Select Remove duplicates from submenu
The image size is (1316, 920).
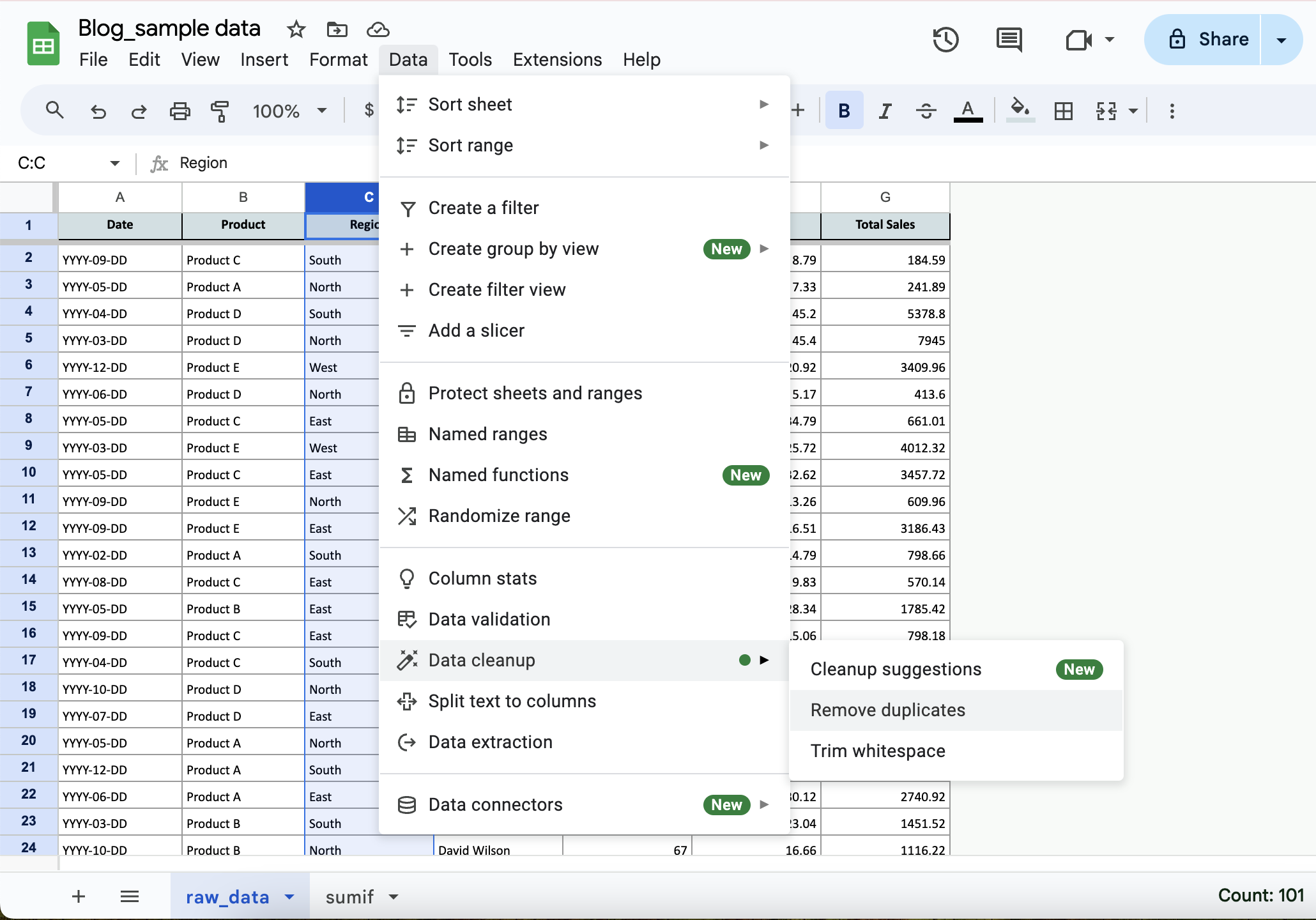888,710
